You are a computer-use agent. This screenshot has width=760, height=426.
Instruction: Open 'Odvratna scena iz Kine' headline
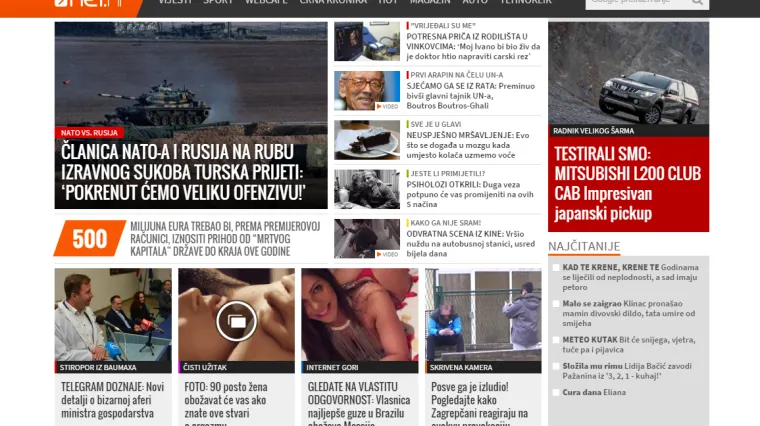[471, 244]
